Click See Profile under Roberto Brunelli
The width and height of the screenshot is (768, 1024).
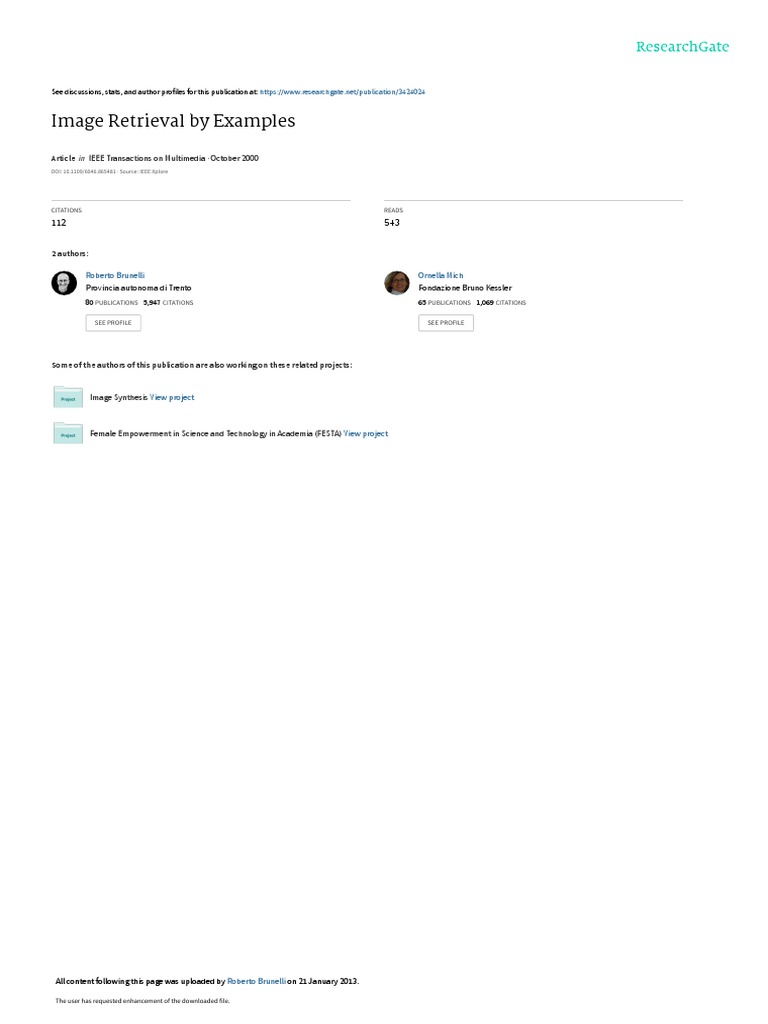pos(113,323)
